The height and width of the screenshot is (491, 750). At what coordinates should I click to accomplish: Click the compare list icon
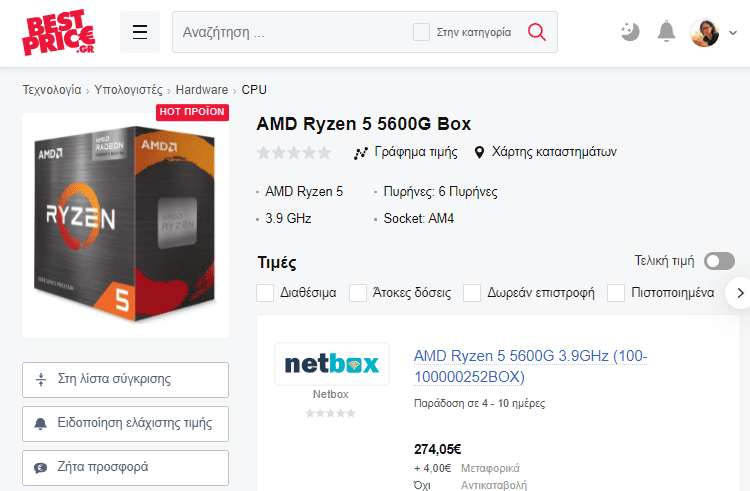pyautogui.click(x=41, y=380)
